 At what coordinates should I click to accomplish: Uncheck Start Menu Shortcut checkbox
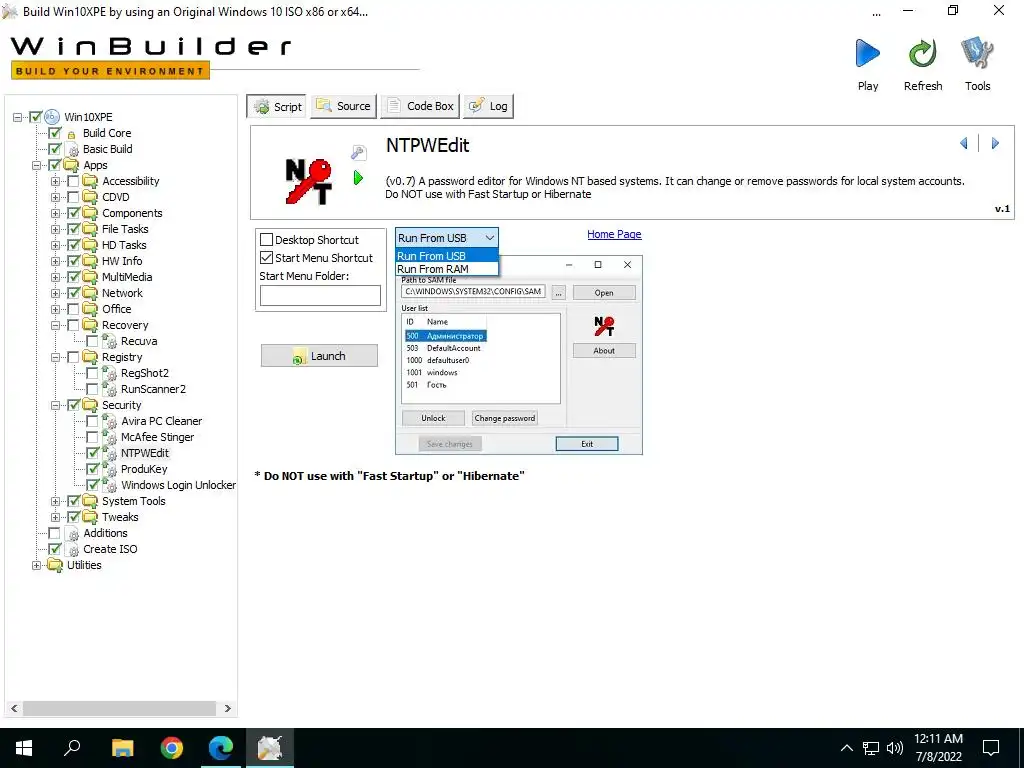point(266,258)
